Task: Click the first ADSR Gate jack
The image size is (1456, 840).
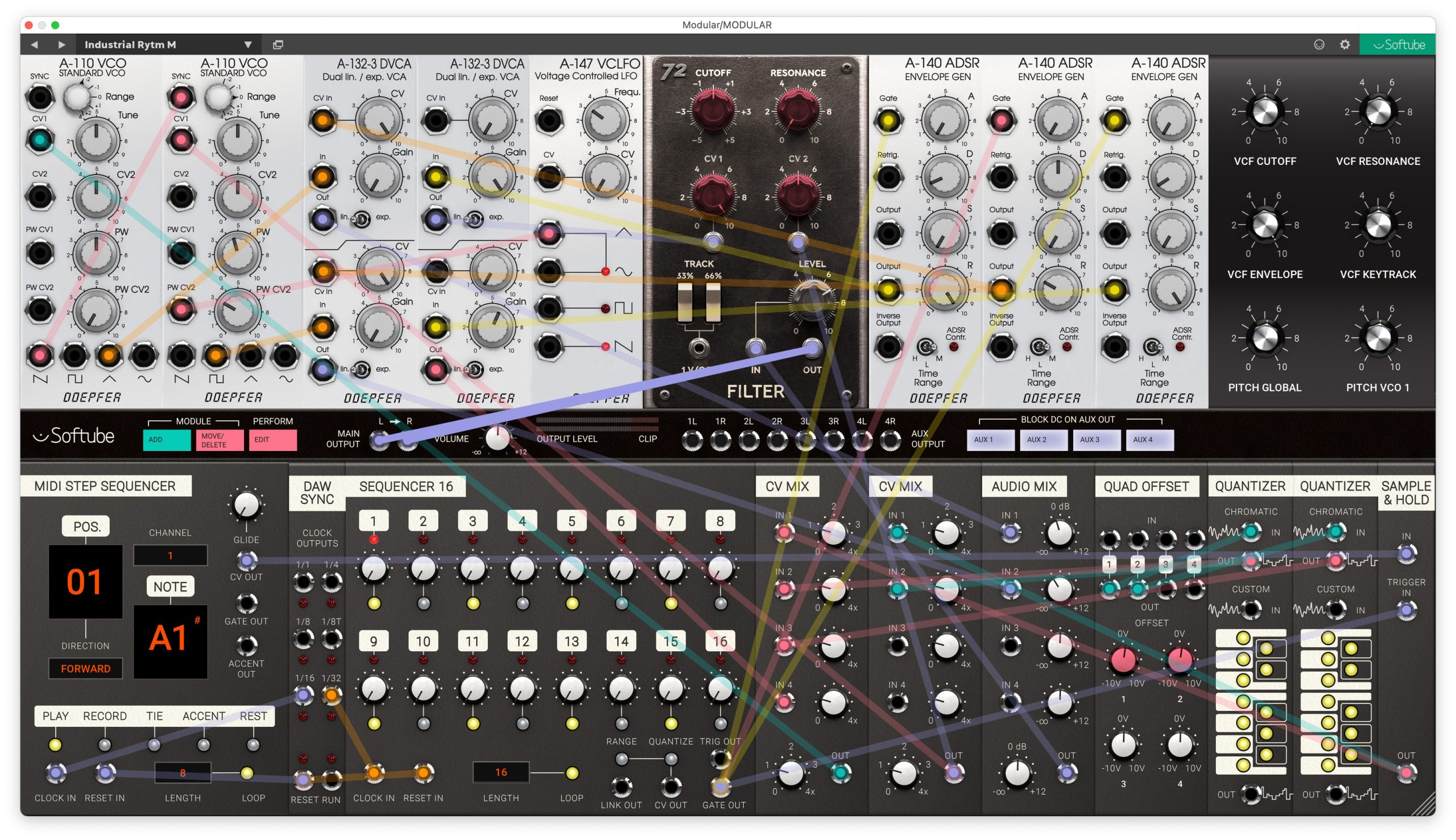Action: click(x=888, y=120)
